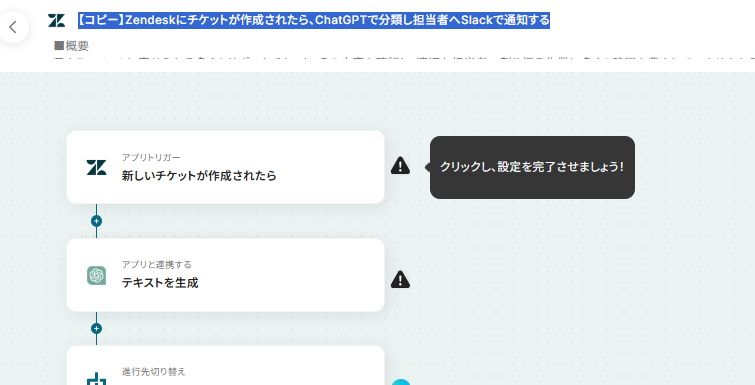Image resolution: width=755 pixels, height=385 pixels.
Task: Click the クリックし、設定を完了させましょう! tooltip
Action: coord(532,167)
